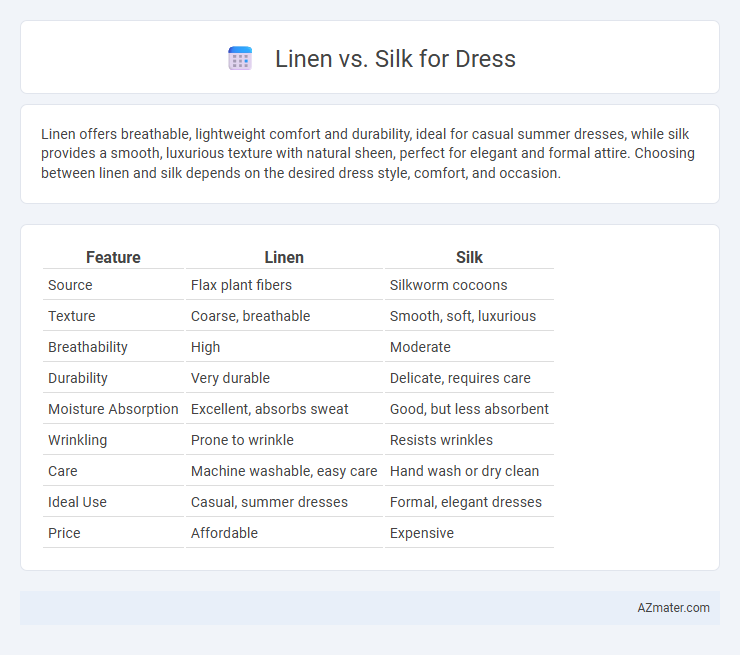Select the 'Silkworm cocoons' cell

(x=469, y=285)
